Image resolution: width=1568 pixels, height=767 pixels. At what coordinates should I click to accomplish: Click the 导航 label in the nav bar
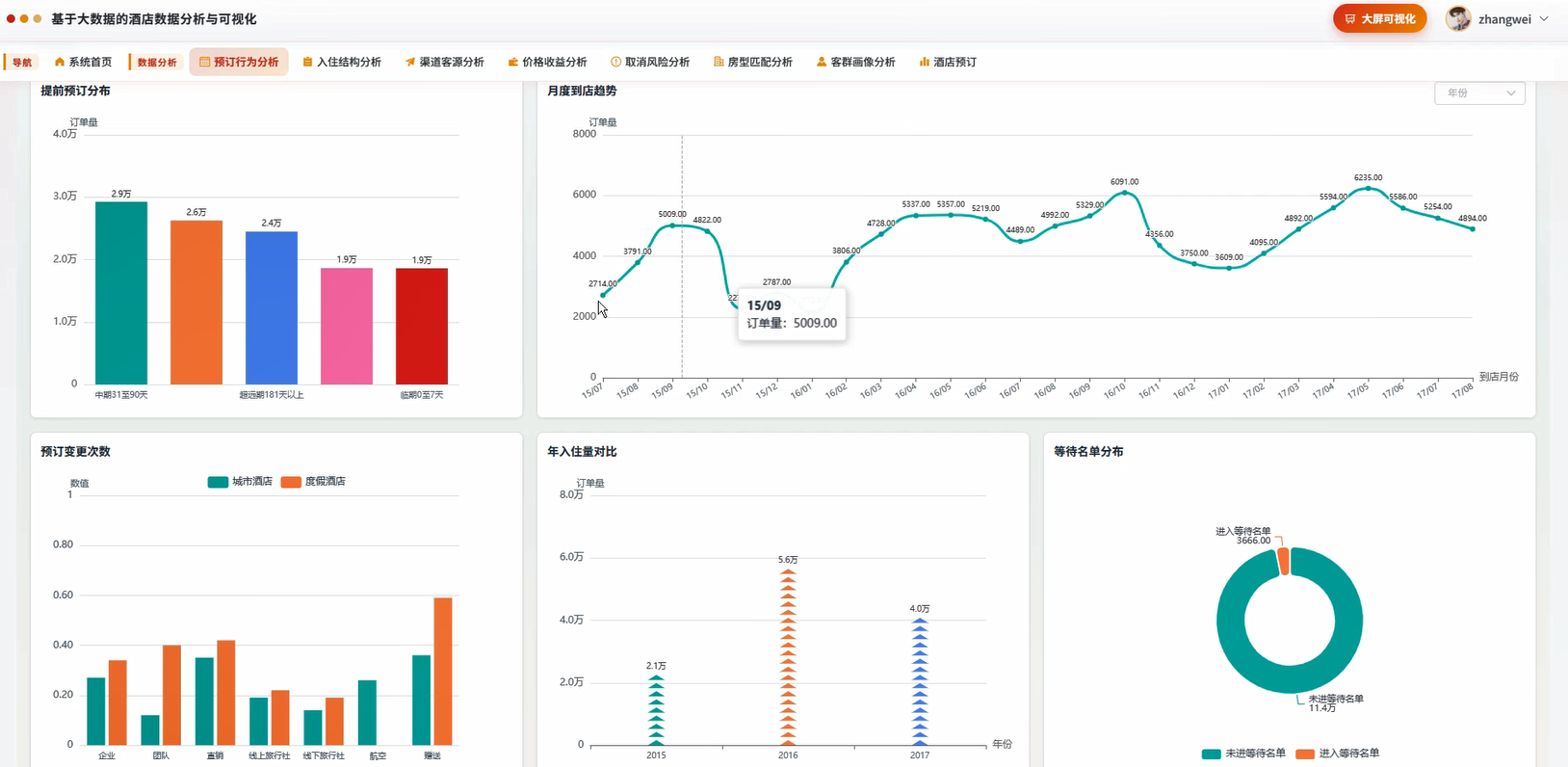point(22,63)
